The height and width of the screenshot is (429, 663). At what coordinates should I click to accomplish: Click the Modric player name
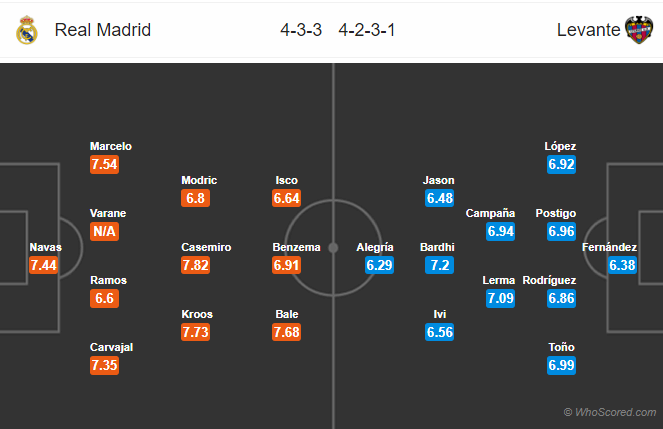tap(199, 180)
